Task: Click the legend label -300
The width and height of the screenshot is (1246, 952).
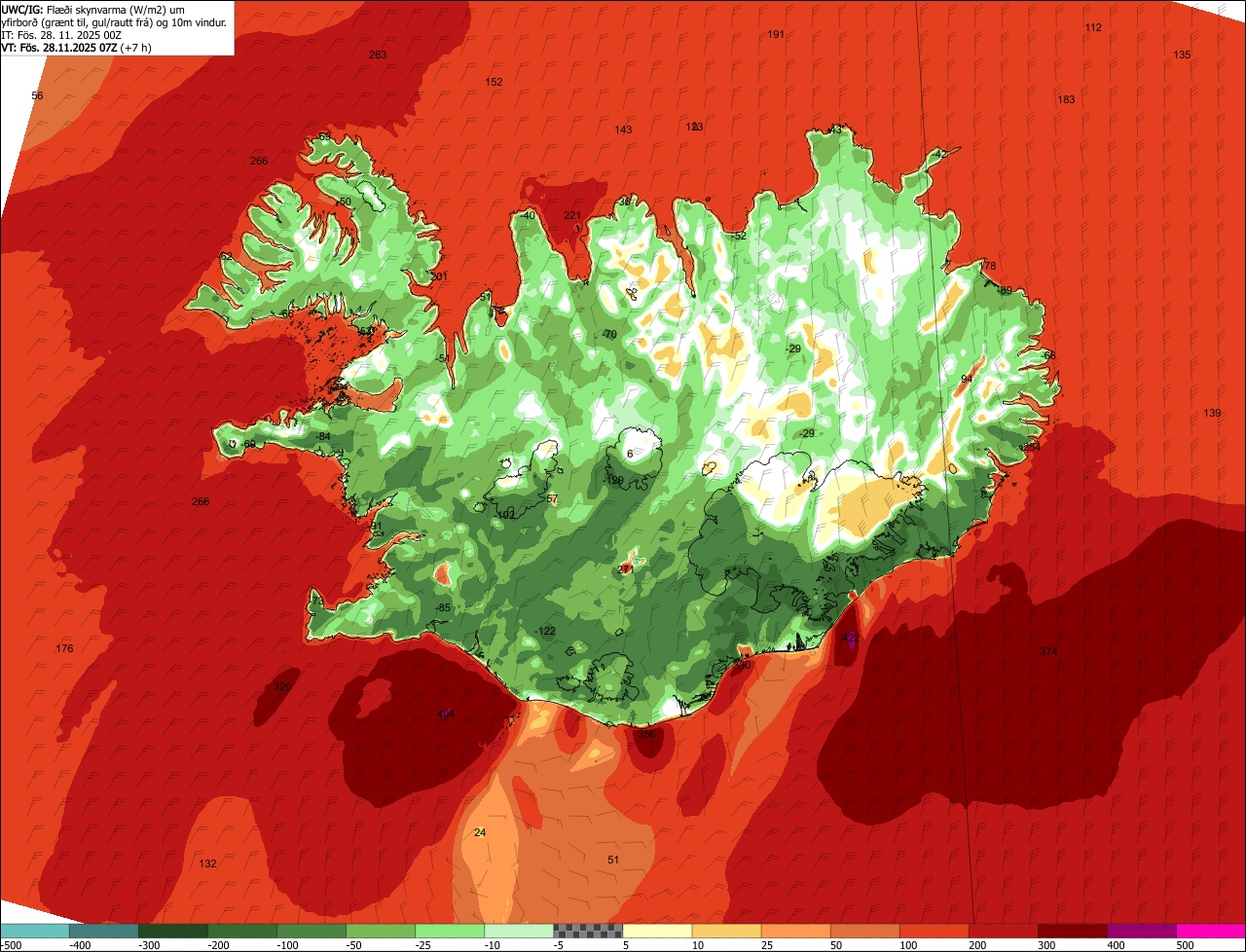Action: coord(150,945)
